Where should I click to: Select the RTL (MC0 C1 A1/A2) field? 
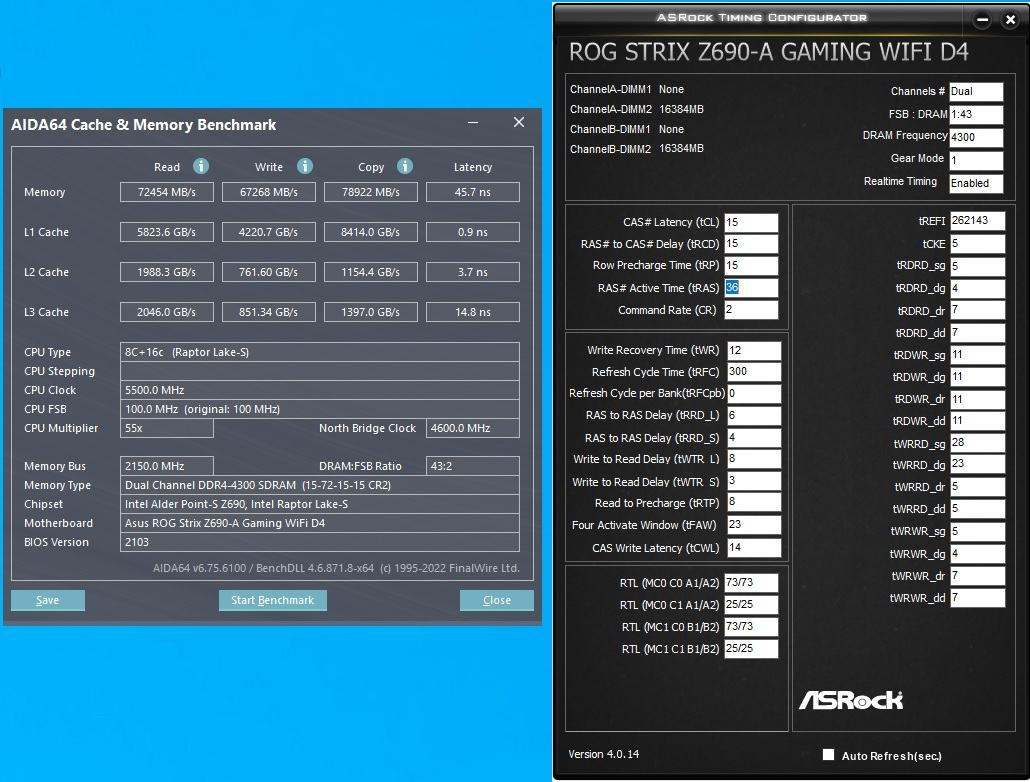pos(751,605)
